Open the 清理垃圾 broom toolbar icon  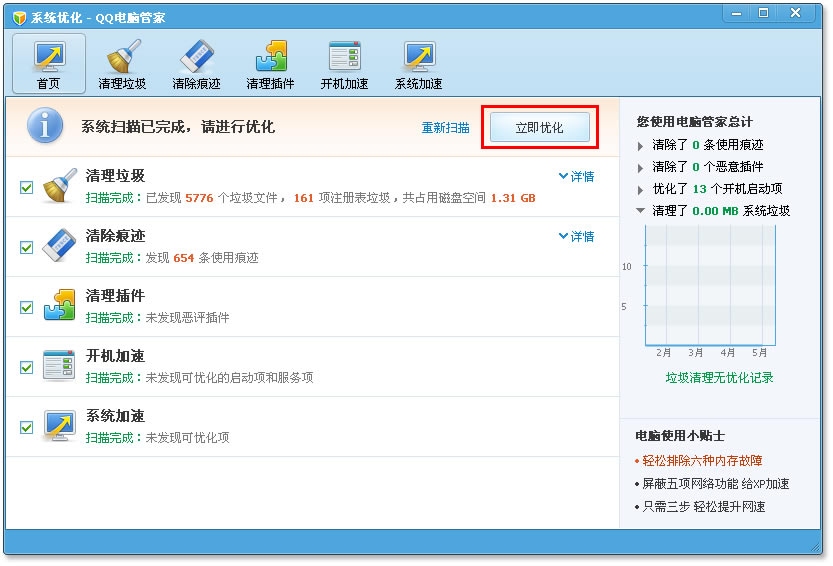pyautogui.click(x=122, y=64)
